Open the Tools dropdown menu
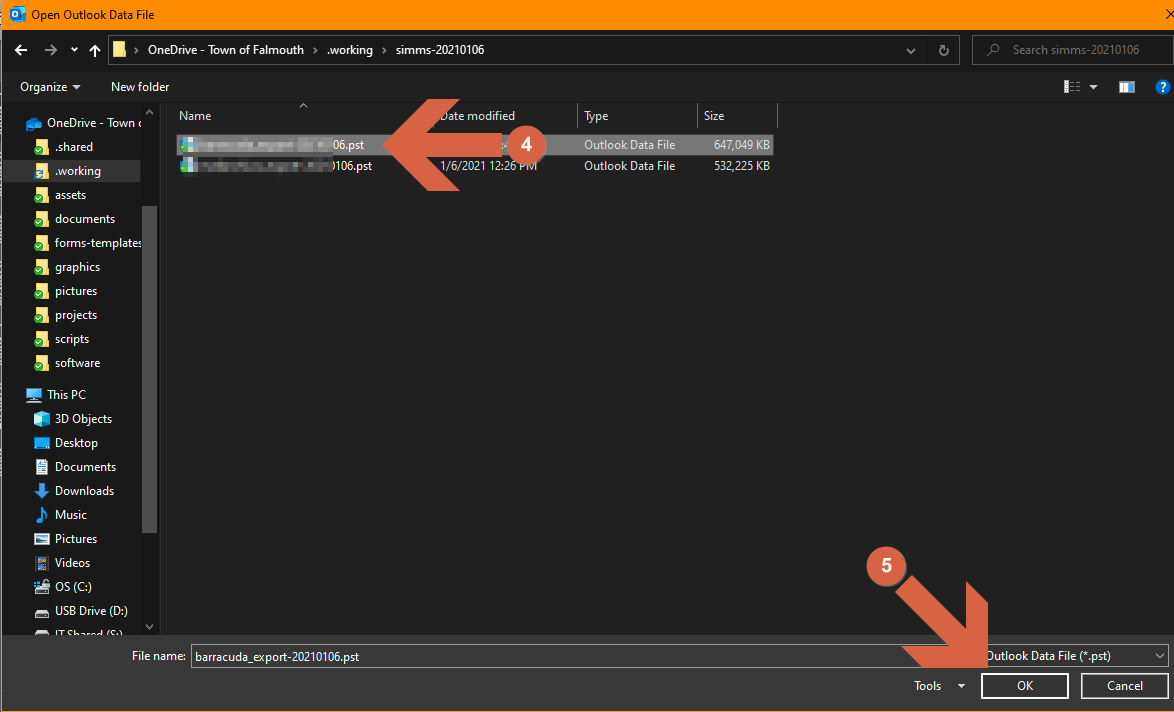 coord(939,686)
